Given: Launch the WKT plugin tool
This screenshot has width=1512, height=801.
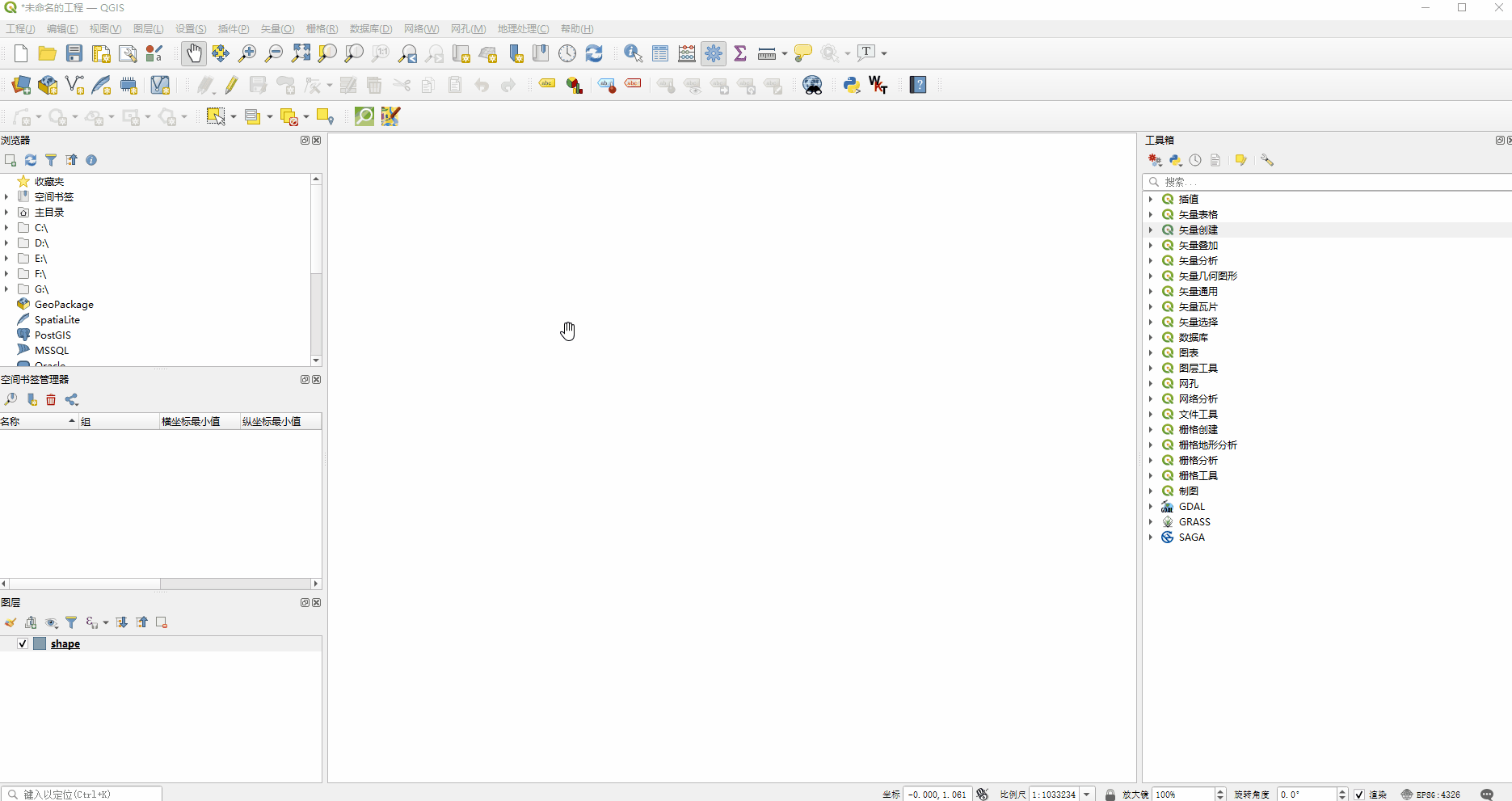Looking at the screenshot, I should (878, 85).
